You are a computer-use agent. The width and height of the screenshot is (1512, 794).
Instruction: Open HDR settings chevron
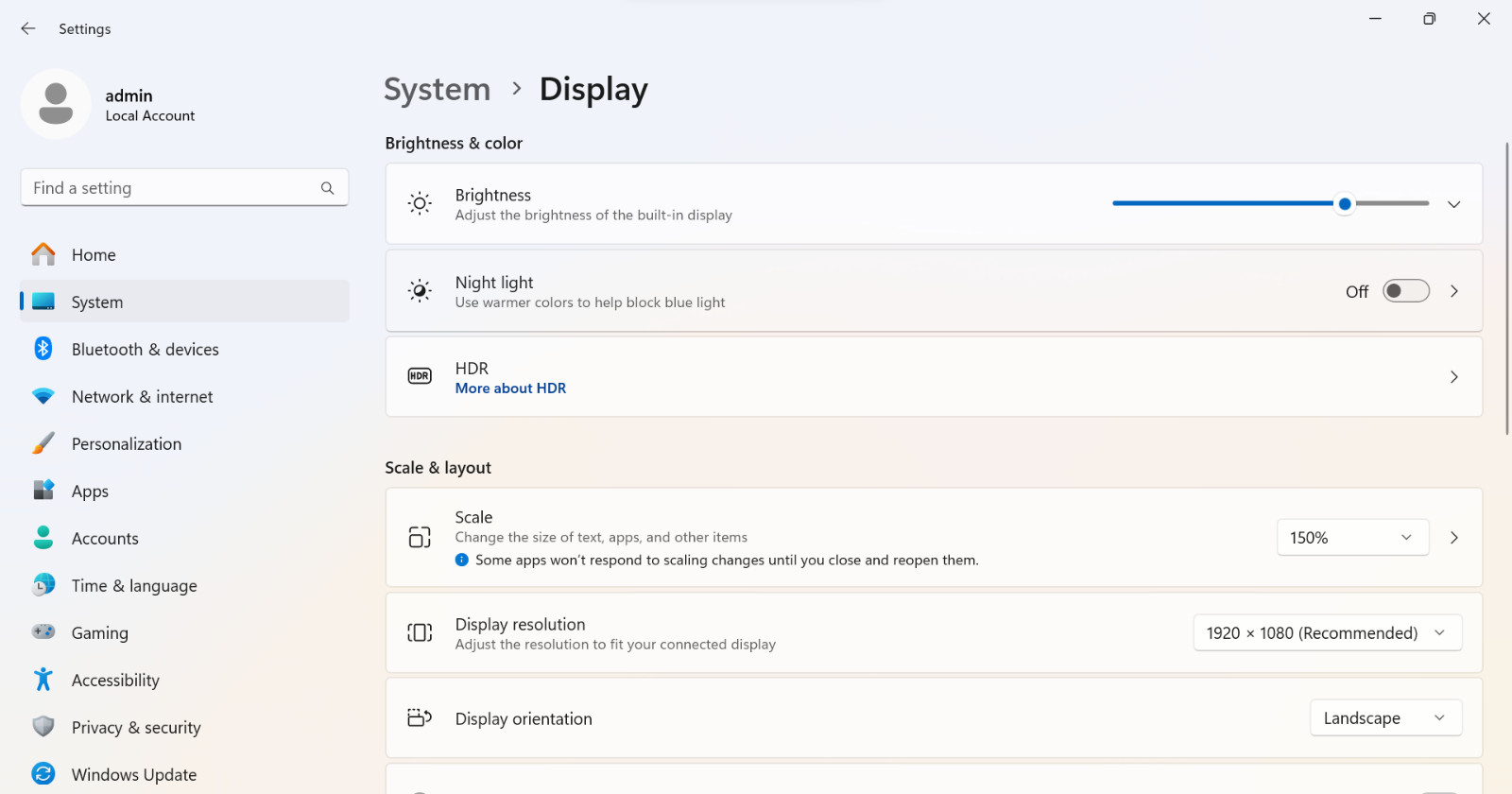(x=1454, y=377)
